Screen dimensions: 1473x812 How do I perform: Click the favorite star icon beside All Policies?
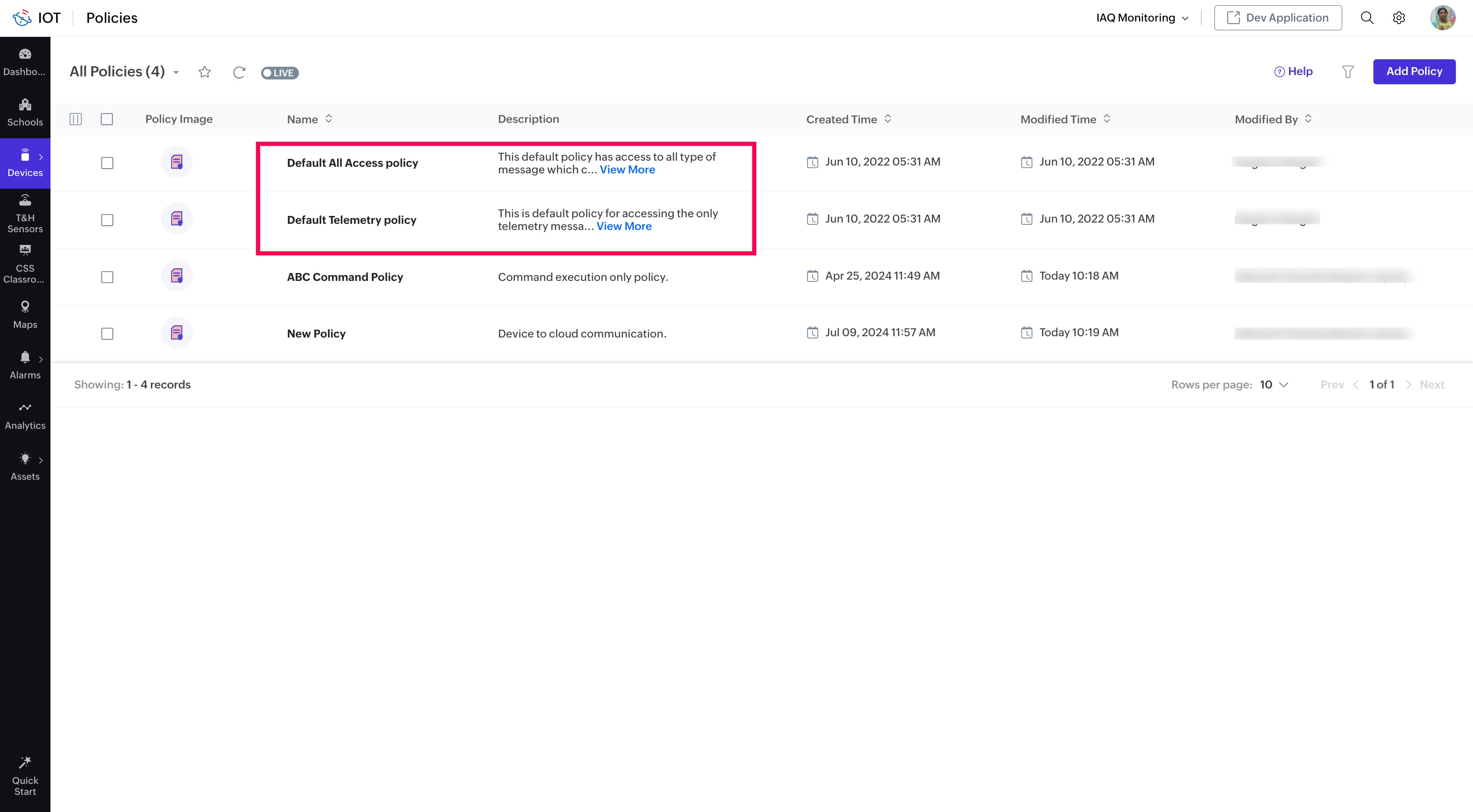(x=205, y=72)
